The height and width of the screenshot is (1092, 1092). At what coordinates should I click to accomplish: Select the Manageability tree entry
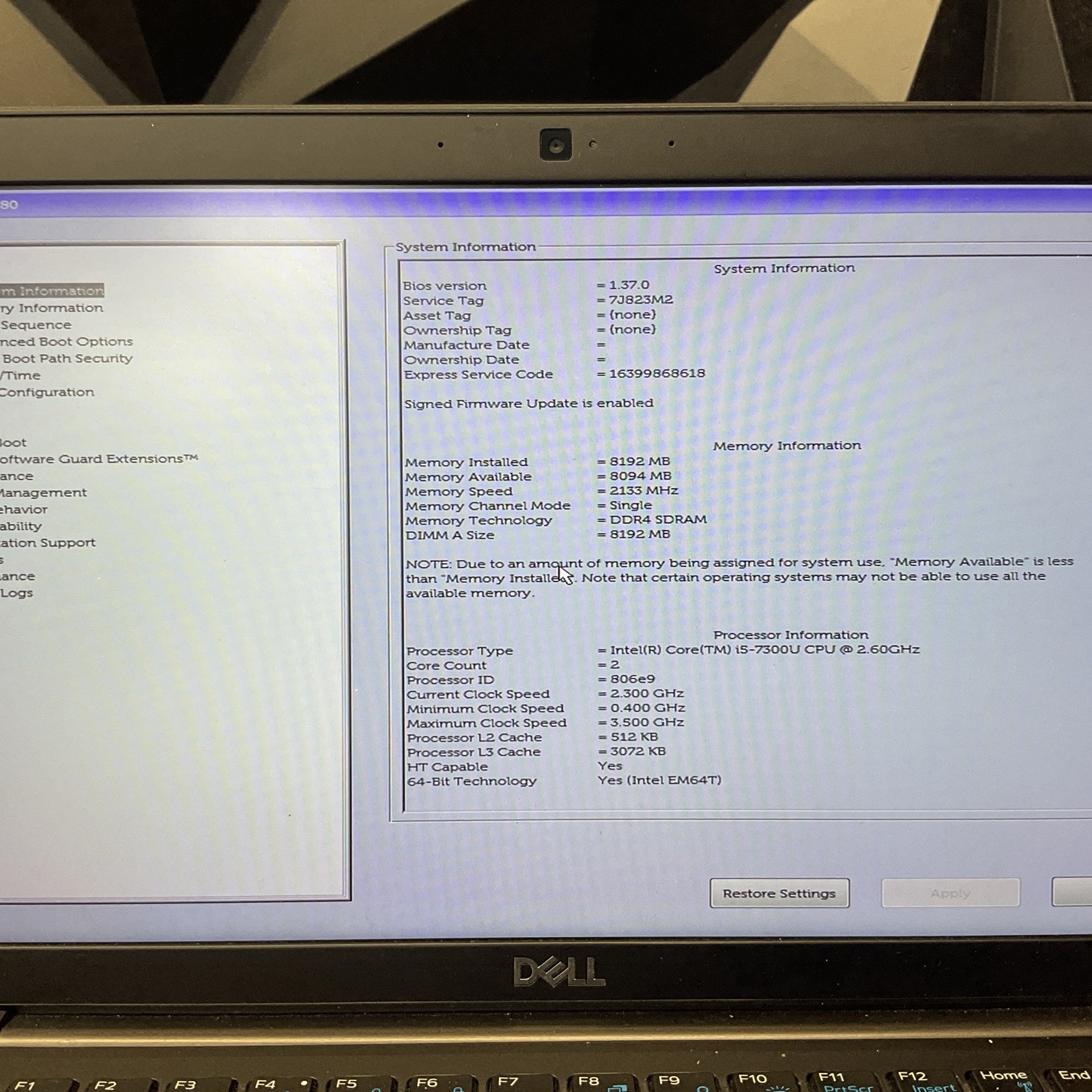tap(21, 526)
